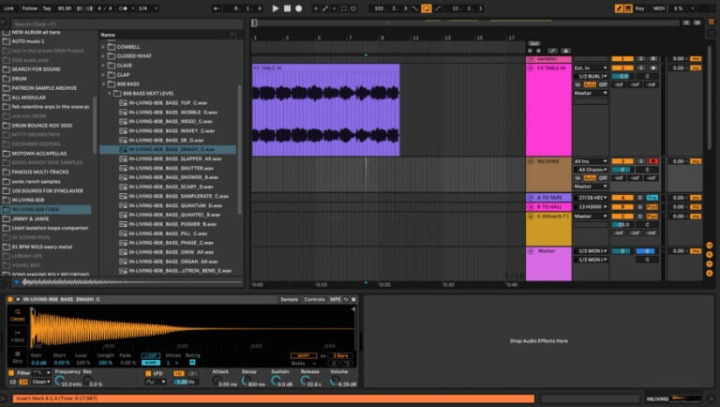The width and height of the screenshot is (720, 407).
Task: Set INLIVING monitor to Auto
Action: (x=590, y=178)
